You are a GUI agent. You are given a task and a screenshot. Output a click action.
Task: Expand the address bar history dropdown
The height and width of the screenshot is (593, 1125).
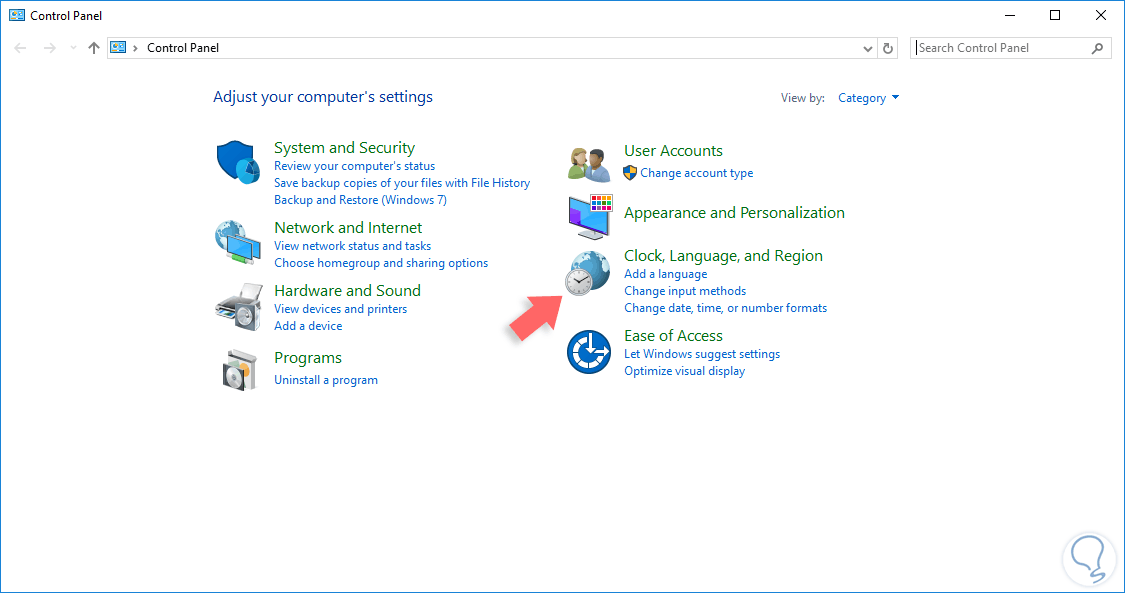868,49
